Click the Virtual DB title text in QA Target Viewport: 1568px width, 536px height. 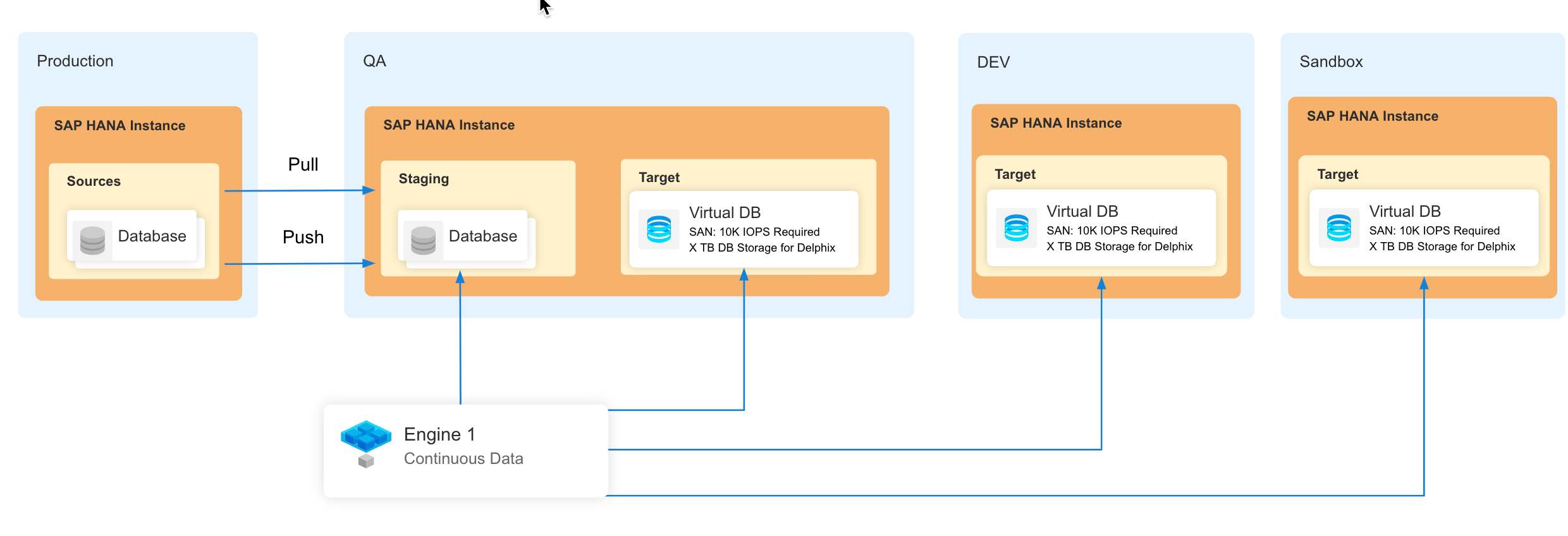coord(725,213)
